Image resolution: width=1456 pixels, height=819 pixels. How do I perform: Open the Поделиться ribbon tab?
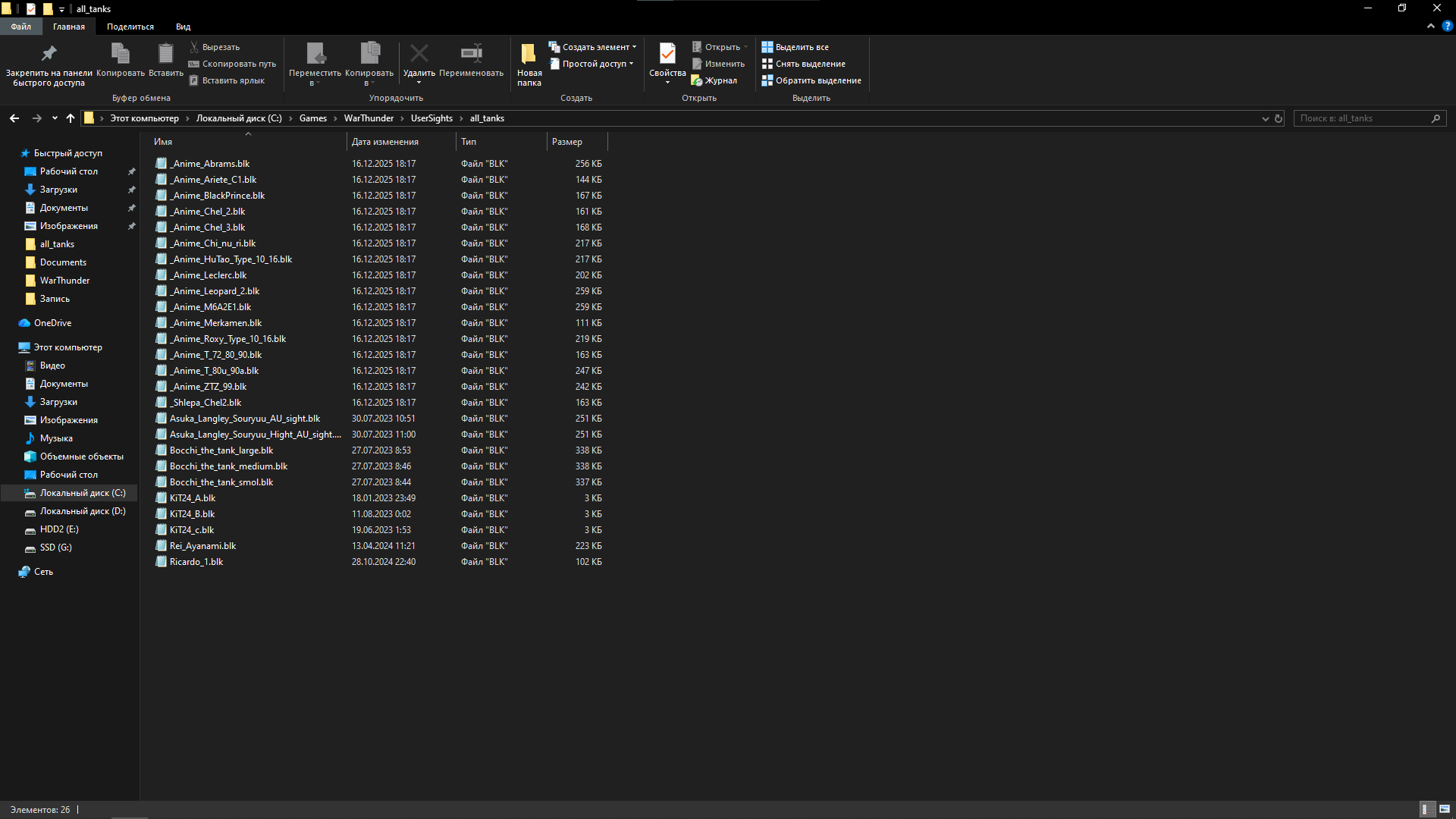130,27
